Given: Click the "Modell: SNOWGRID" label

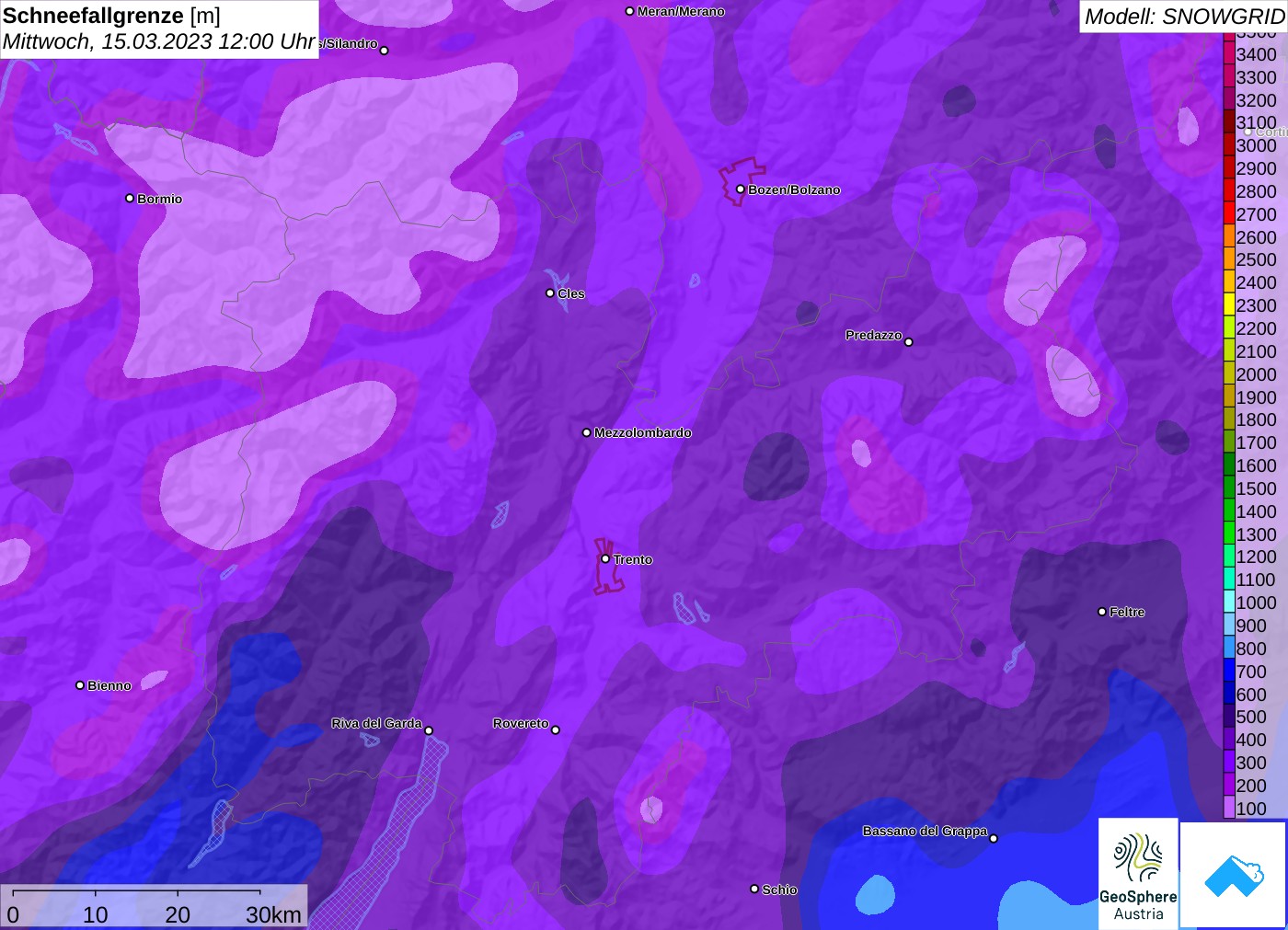Looking at the screenshot, I should 1184,17.
